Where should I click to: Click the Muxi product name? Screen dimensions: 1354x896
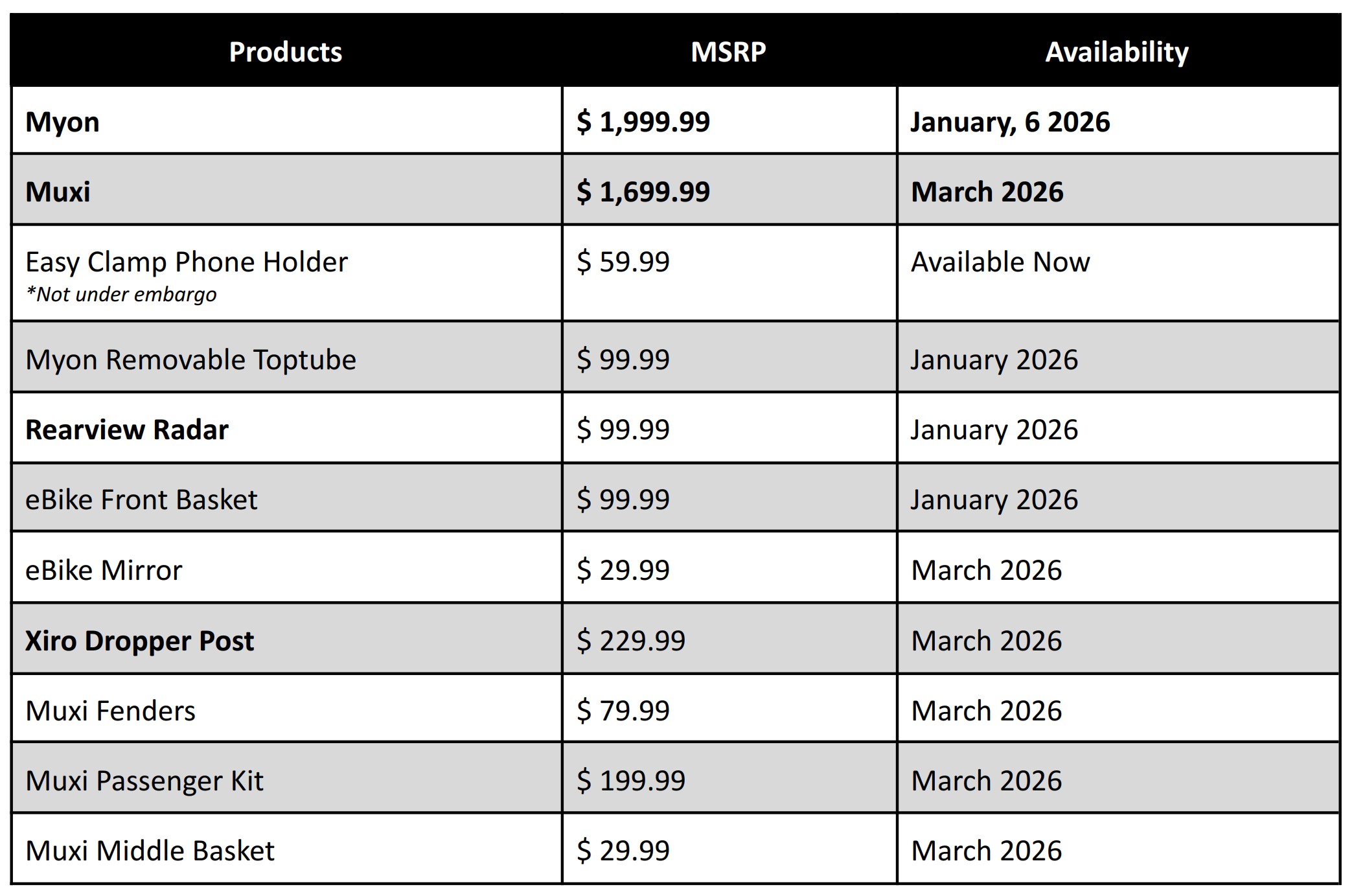(58, 192)
